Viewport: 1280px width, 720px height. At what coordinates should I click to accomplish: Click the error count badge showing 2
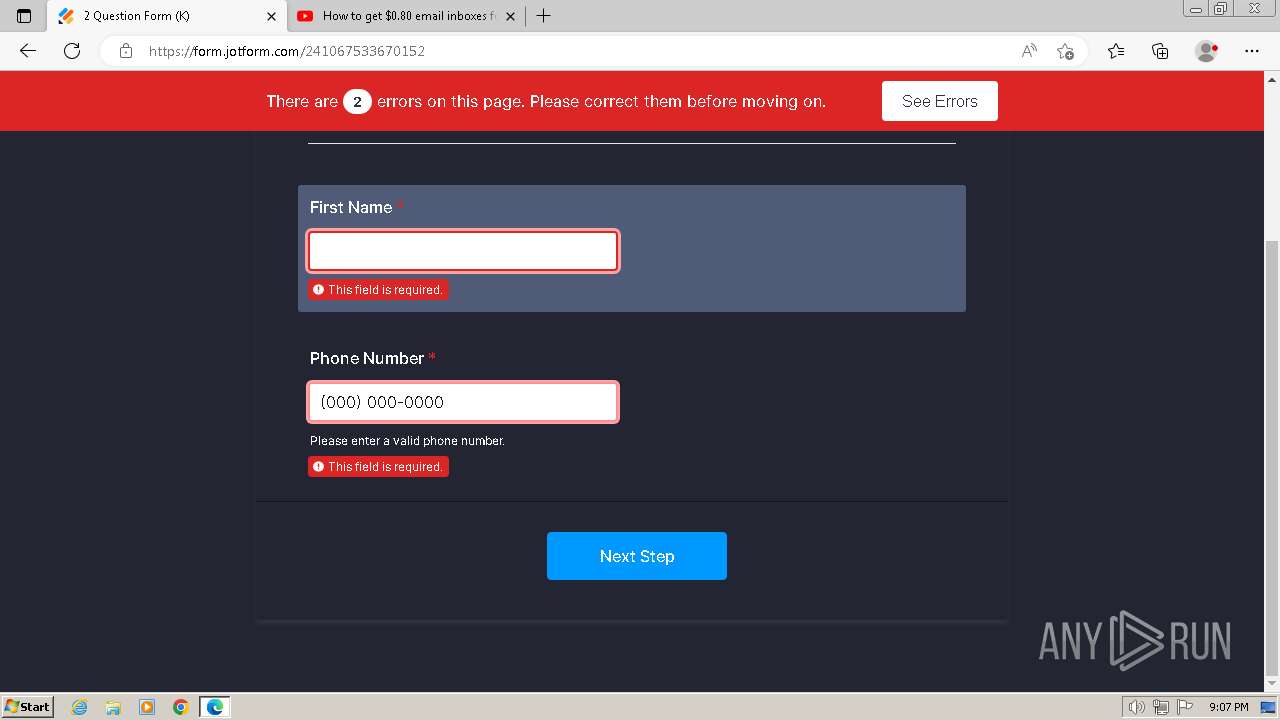pos(357,101)
